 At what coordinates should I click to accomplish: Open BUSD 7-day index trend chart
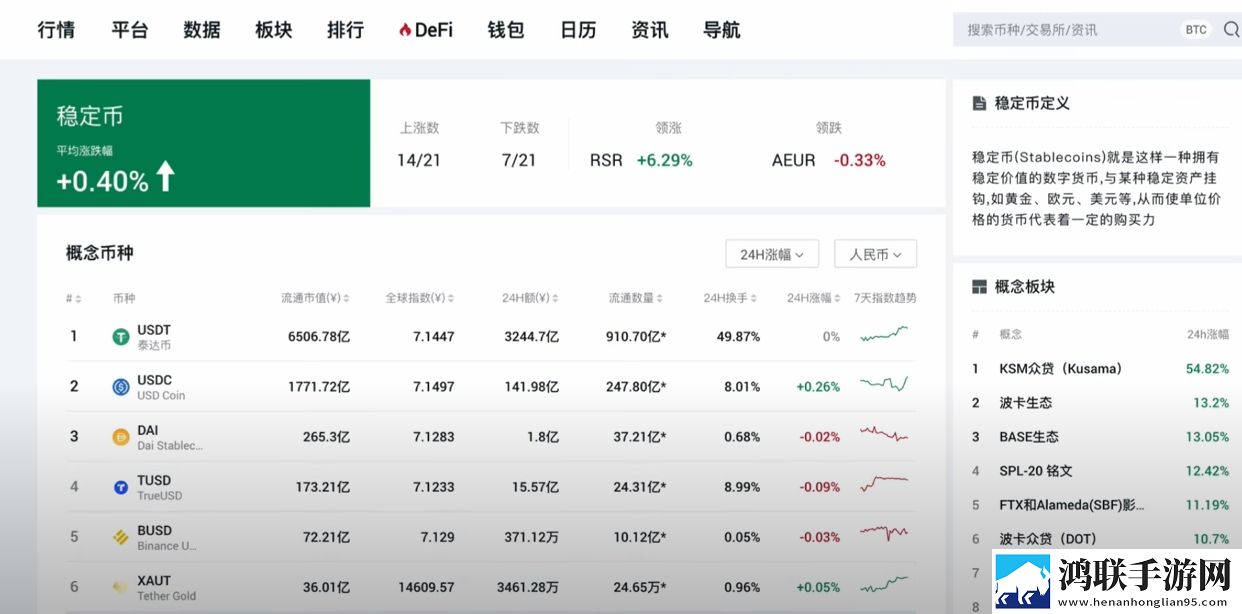884,533
